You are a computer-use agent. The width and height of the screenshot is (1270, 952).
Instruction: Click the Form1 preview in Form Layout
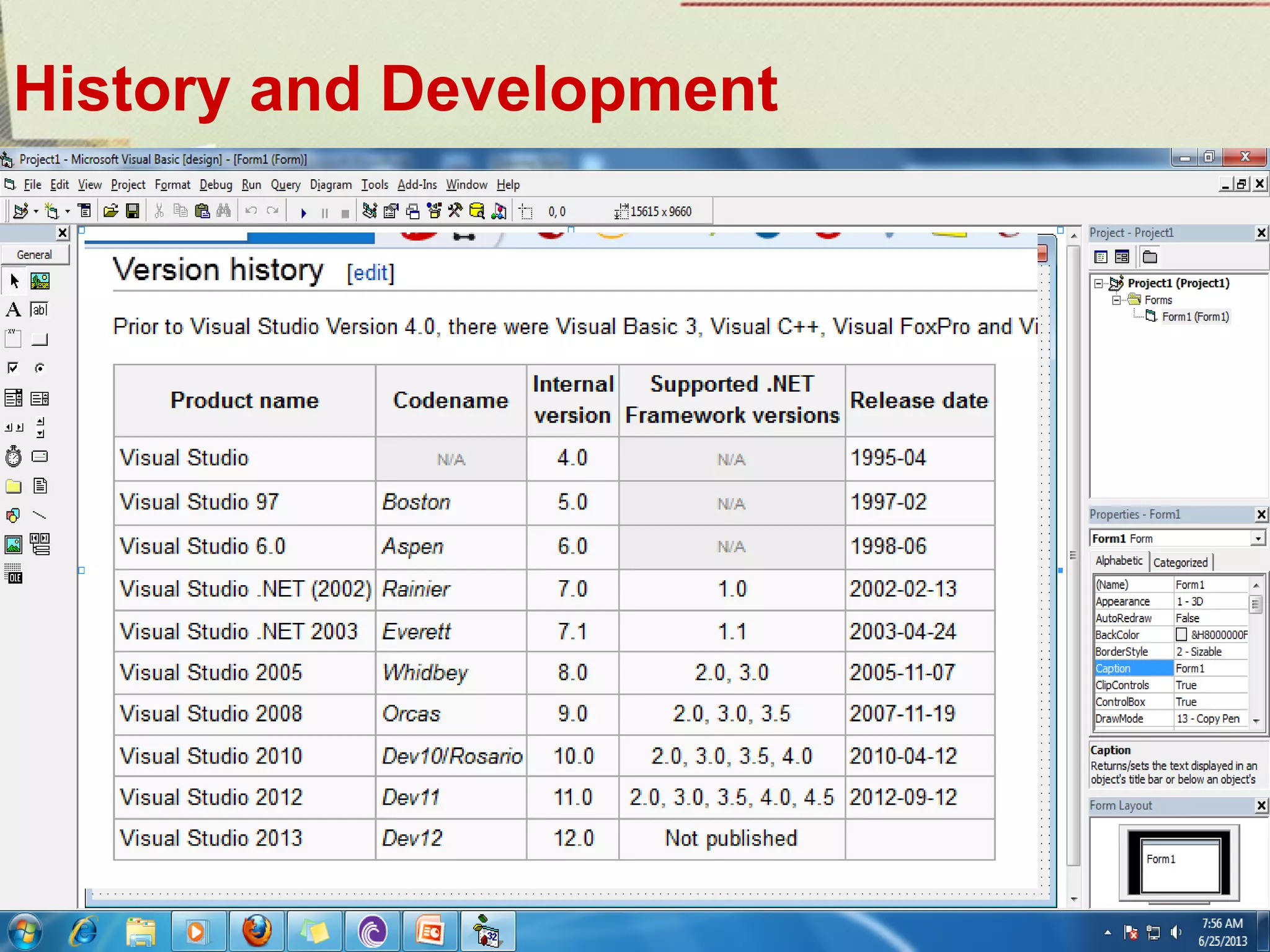[1181, 865]
